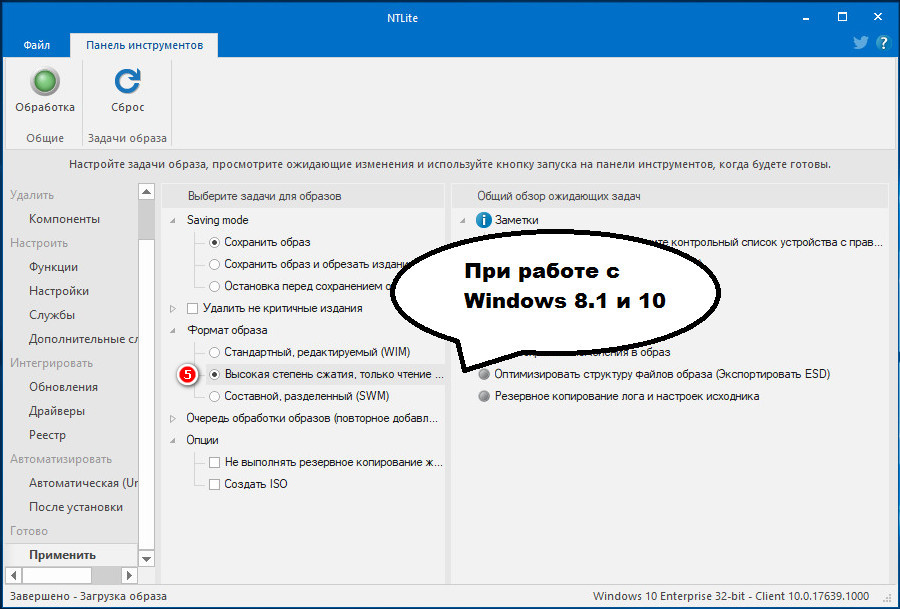
Task: Select Применить in the sidebar
Action: pyautogui.click(x=62, y=555)
